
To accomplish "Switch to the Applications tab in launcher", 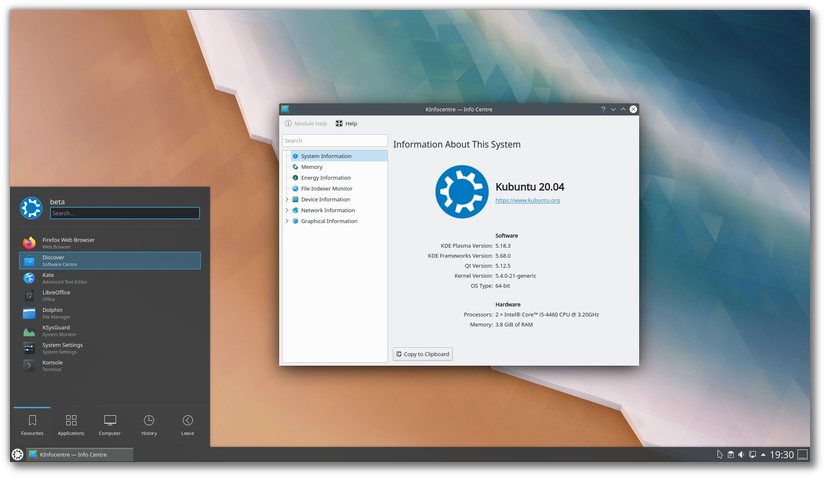I will pos(71,425).
